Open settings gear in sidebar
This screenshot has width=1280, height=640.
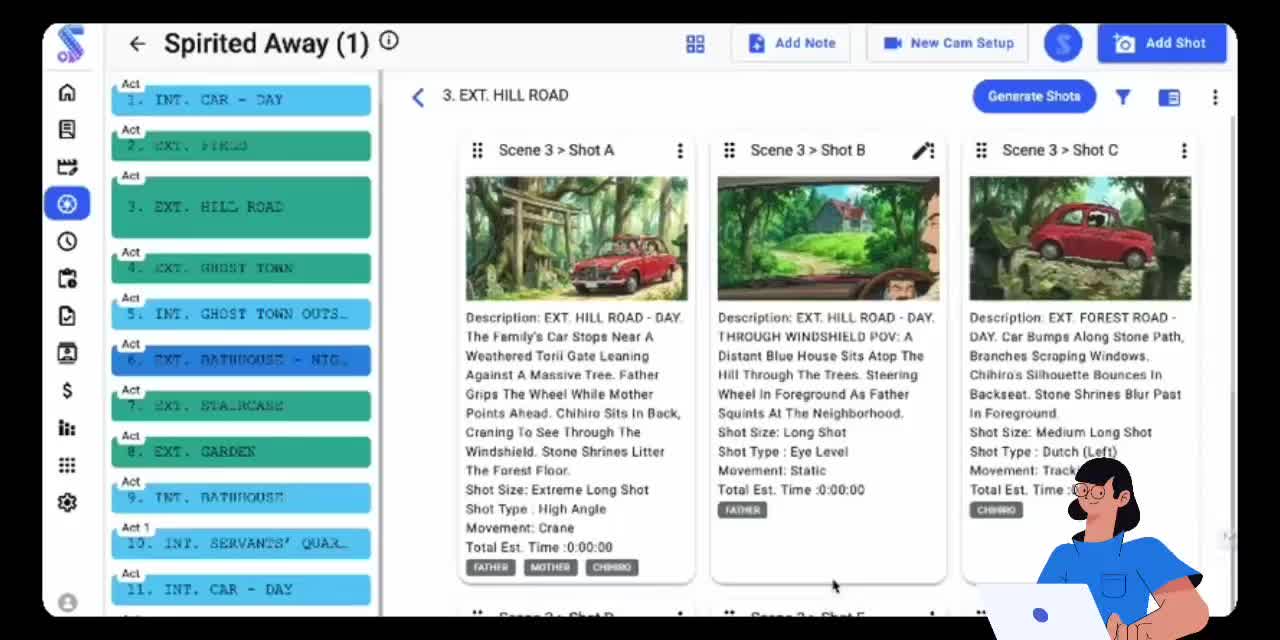67,502
